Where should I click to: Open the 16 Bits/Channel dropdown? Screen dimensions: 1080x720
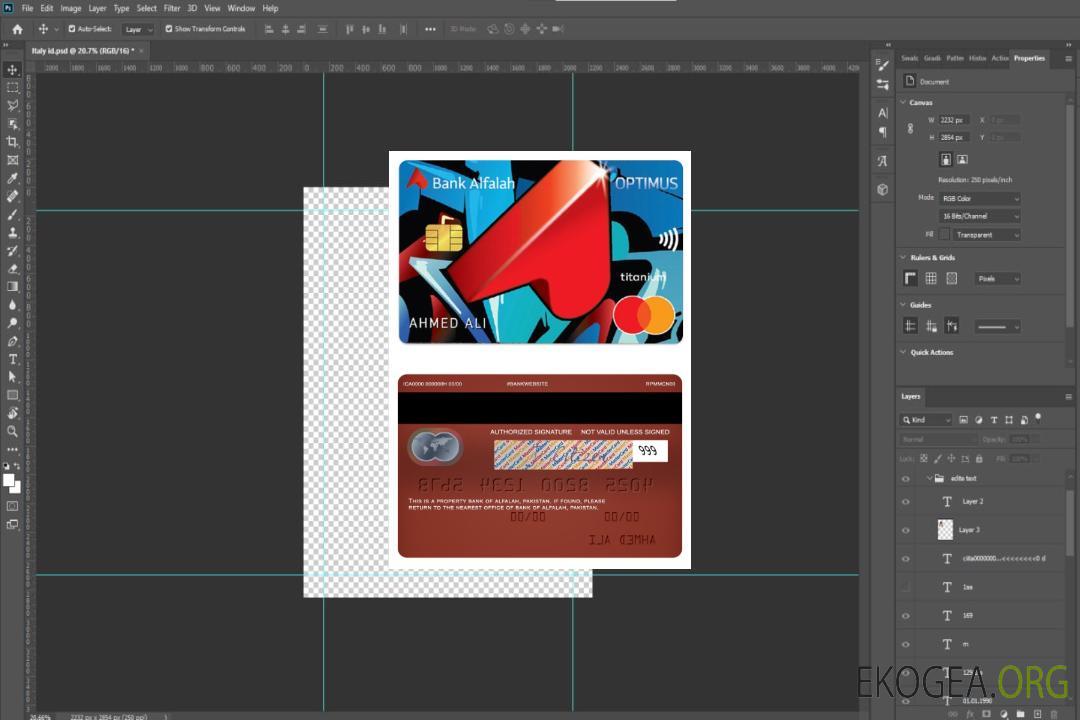click(980, 216)
